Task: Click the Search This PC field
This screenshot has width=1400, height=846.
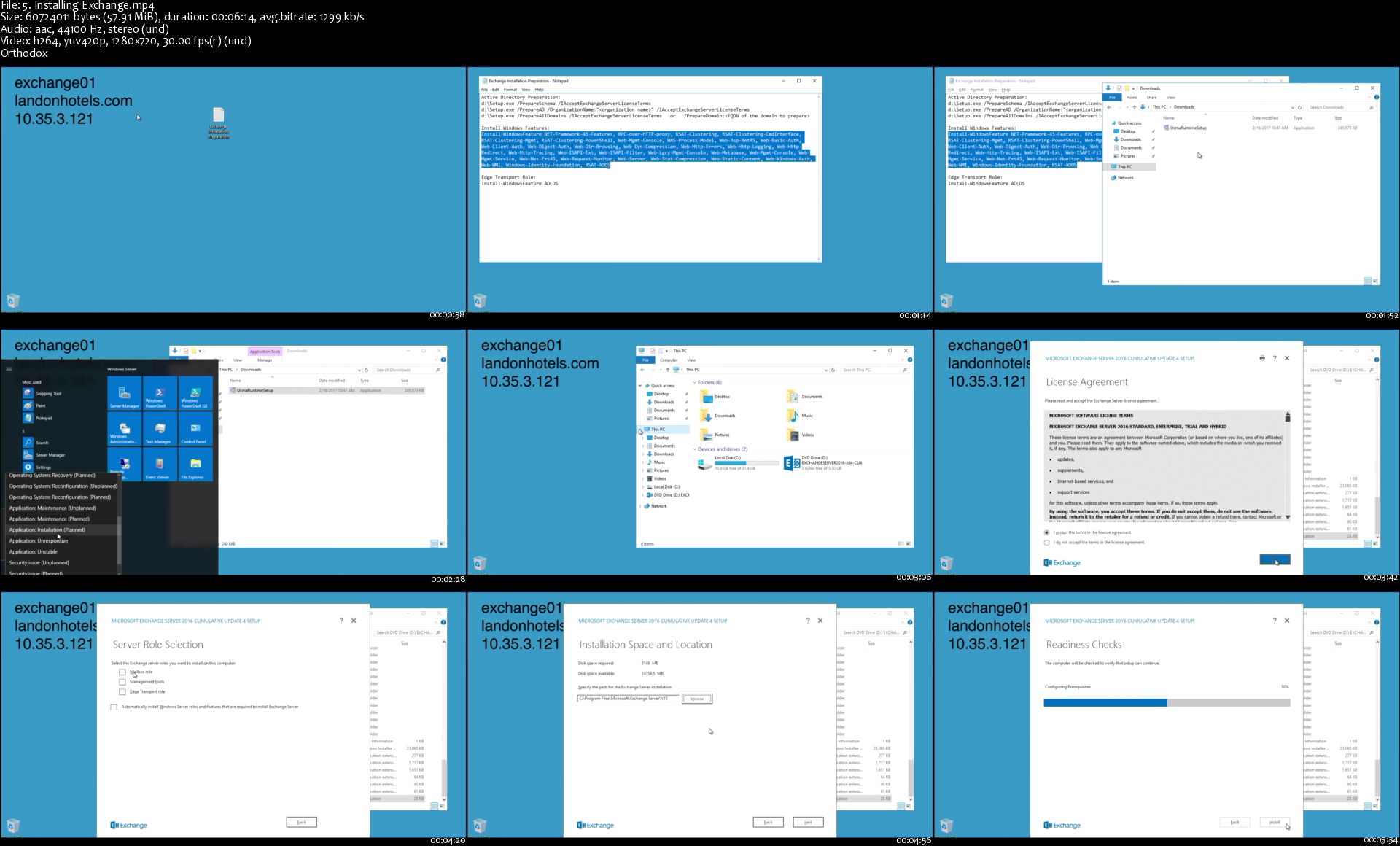Action: click(x=874, y=370)
